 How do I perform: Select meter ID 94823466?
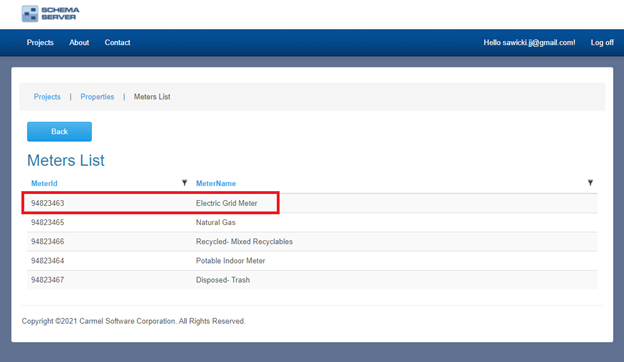pyautogui.click(x=47, y=241)
